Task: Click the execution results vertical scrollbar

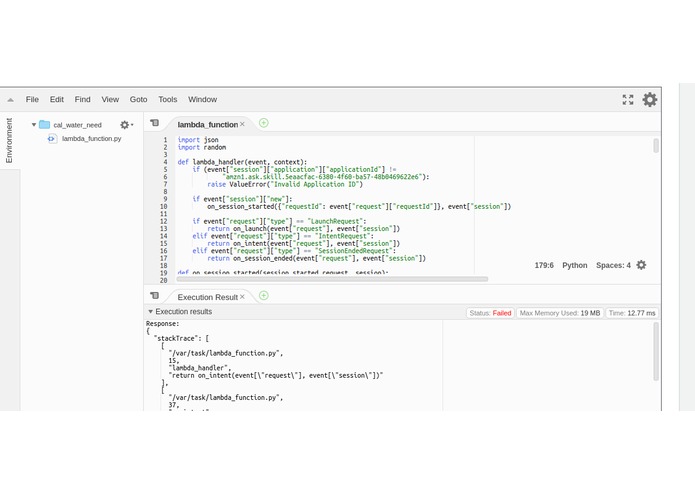Action: pyautogui.click(x=656, y=351)
